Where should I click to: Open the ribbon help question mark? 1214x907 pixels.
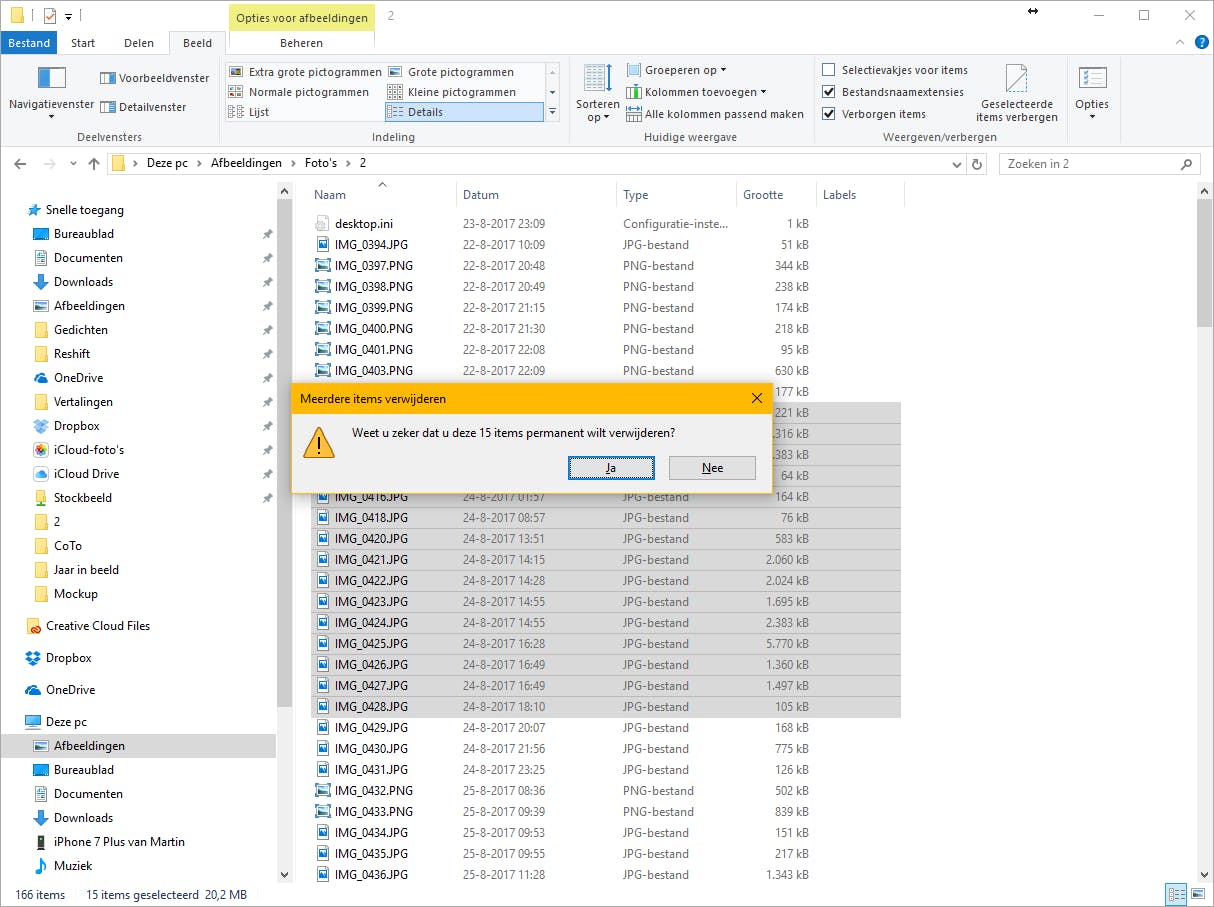click(1202, 43)
